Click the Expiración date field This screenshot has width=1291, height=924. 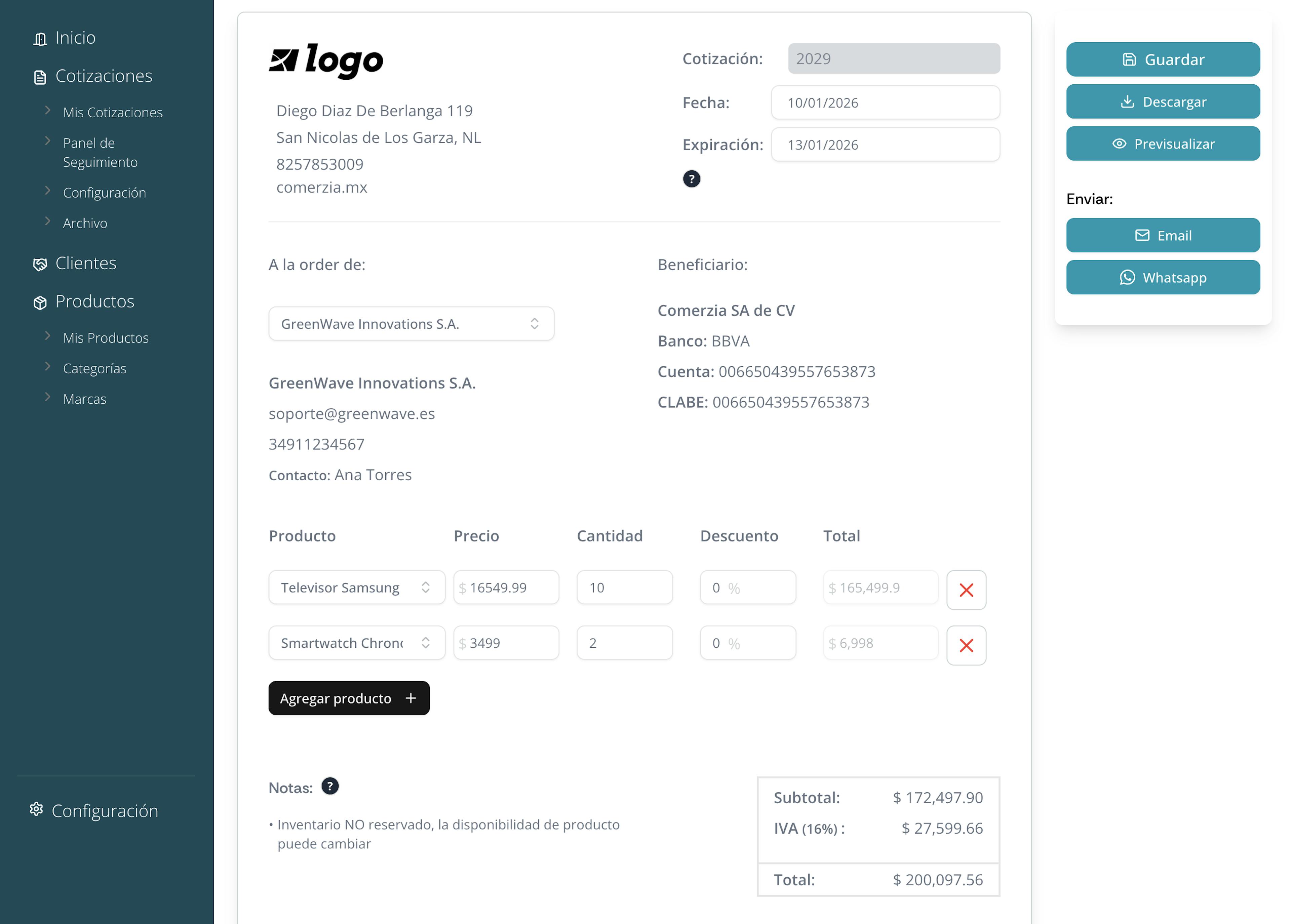[x=885, y=145]
